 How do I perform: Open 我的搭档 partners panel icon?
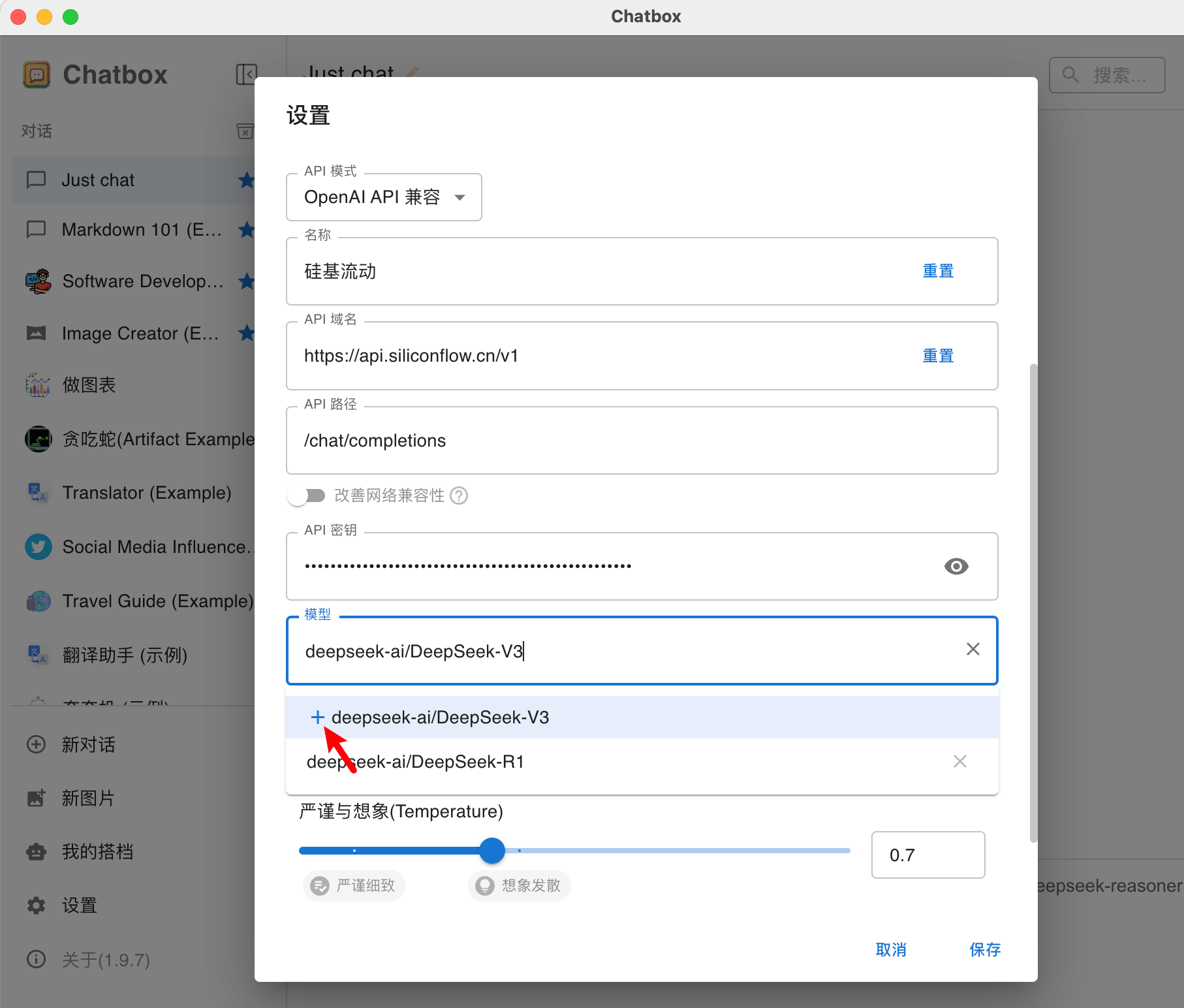click(36, 851)
